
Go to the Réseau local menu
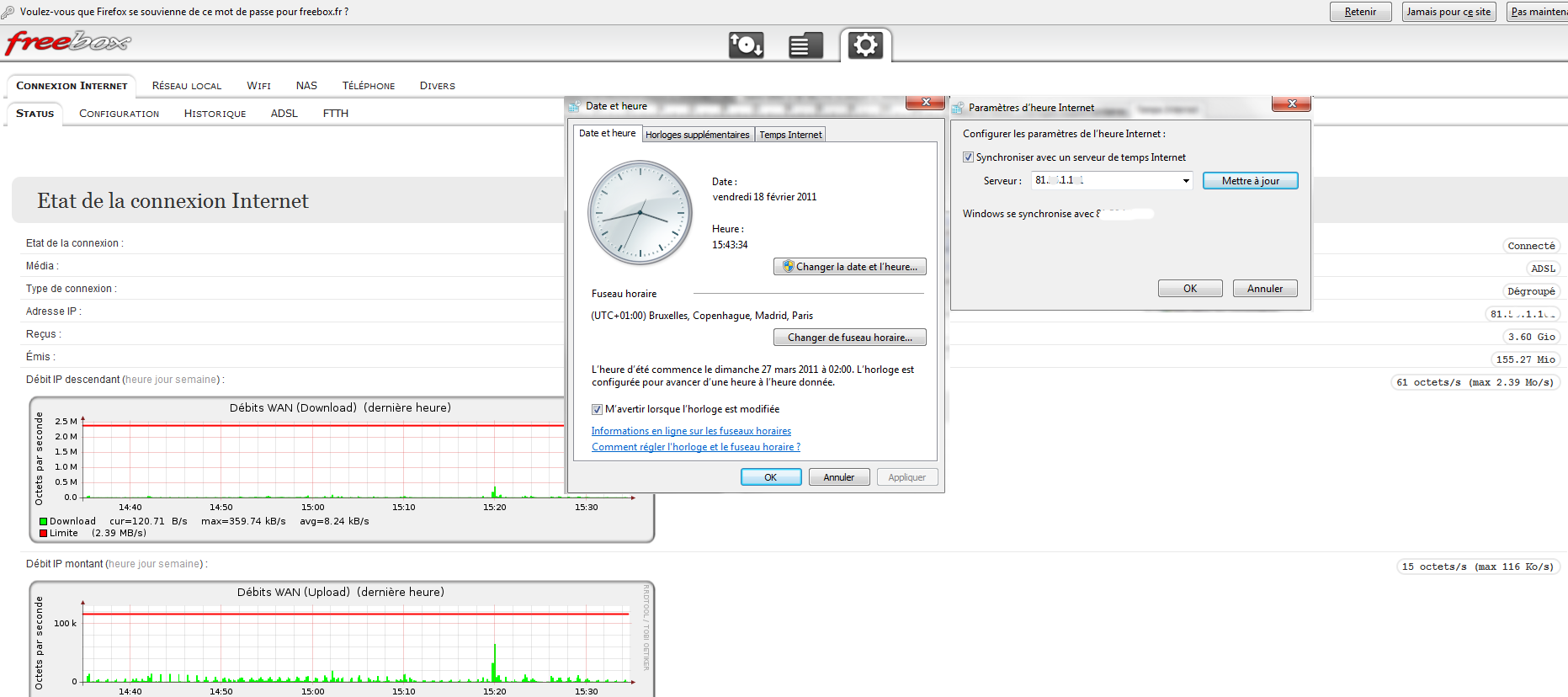[187, 86]
